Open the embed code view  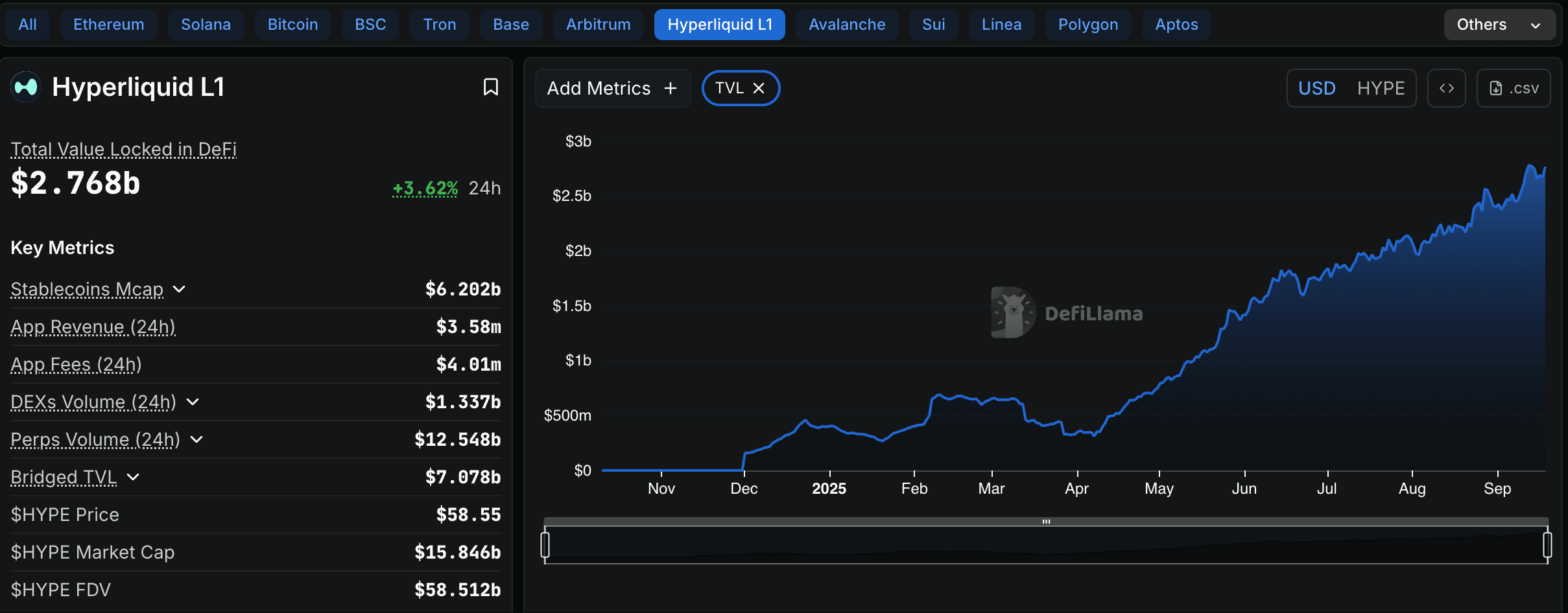1447,87
